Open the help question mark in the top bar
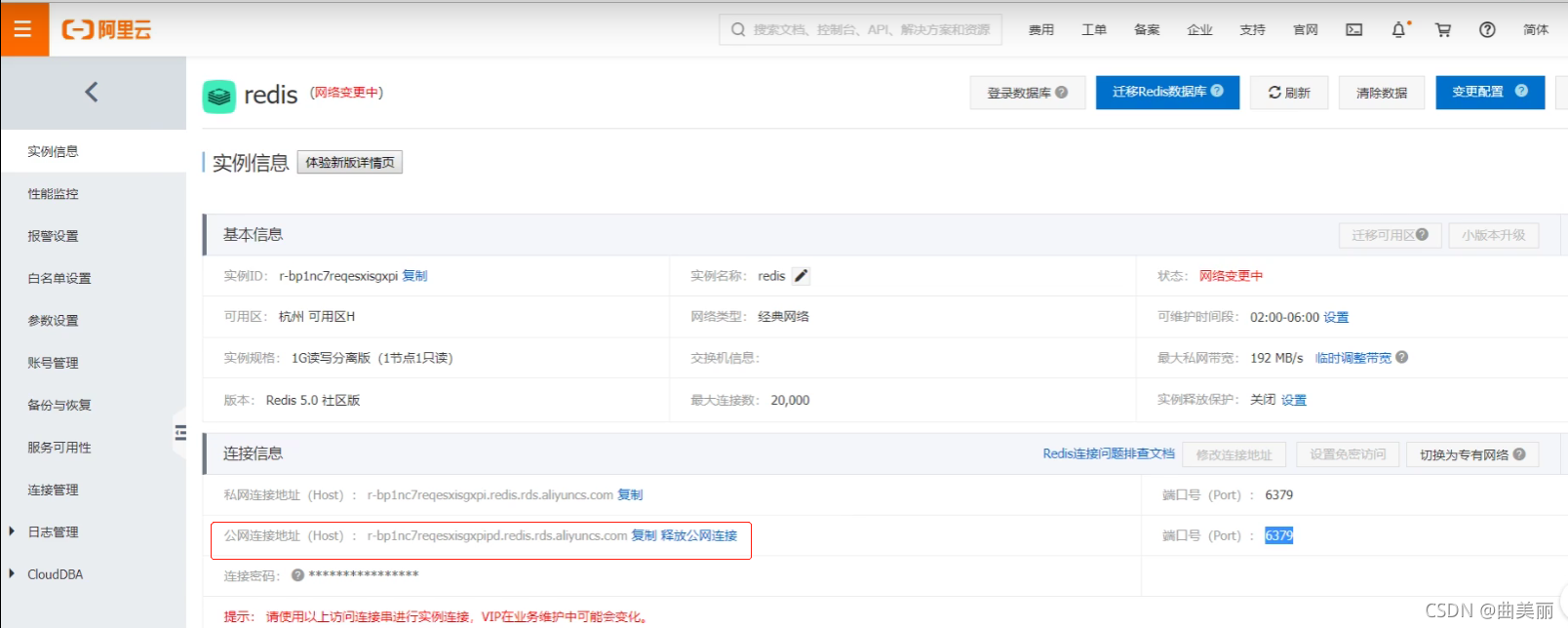 point(1487,30)
